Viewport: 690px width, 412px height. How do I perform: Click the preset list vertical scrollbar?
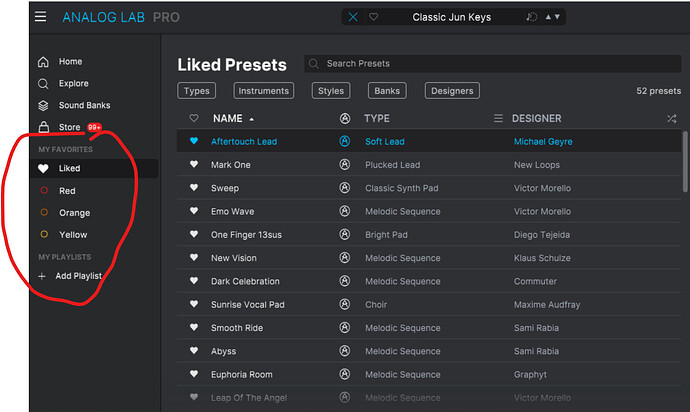[x=685, y=162]
